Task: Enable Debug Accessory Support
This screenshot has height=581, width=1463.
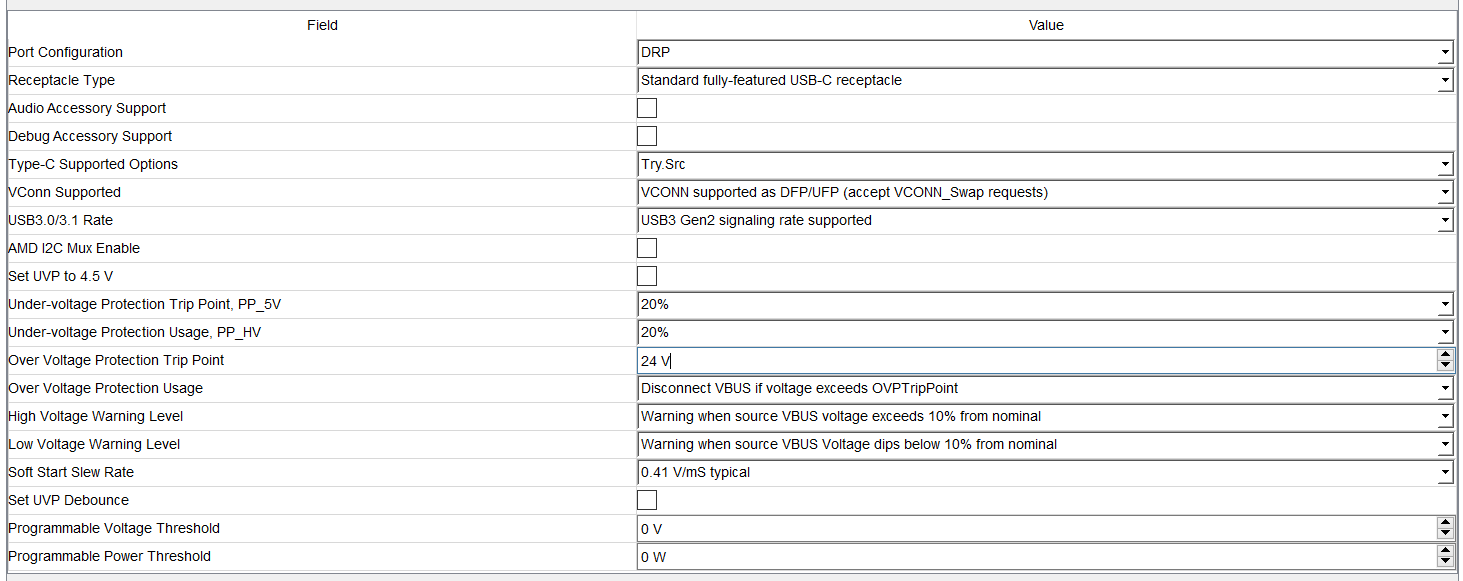Action: tap(646, 136)
